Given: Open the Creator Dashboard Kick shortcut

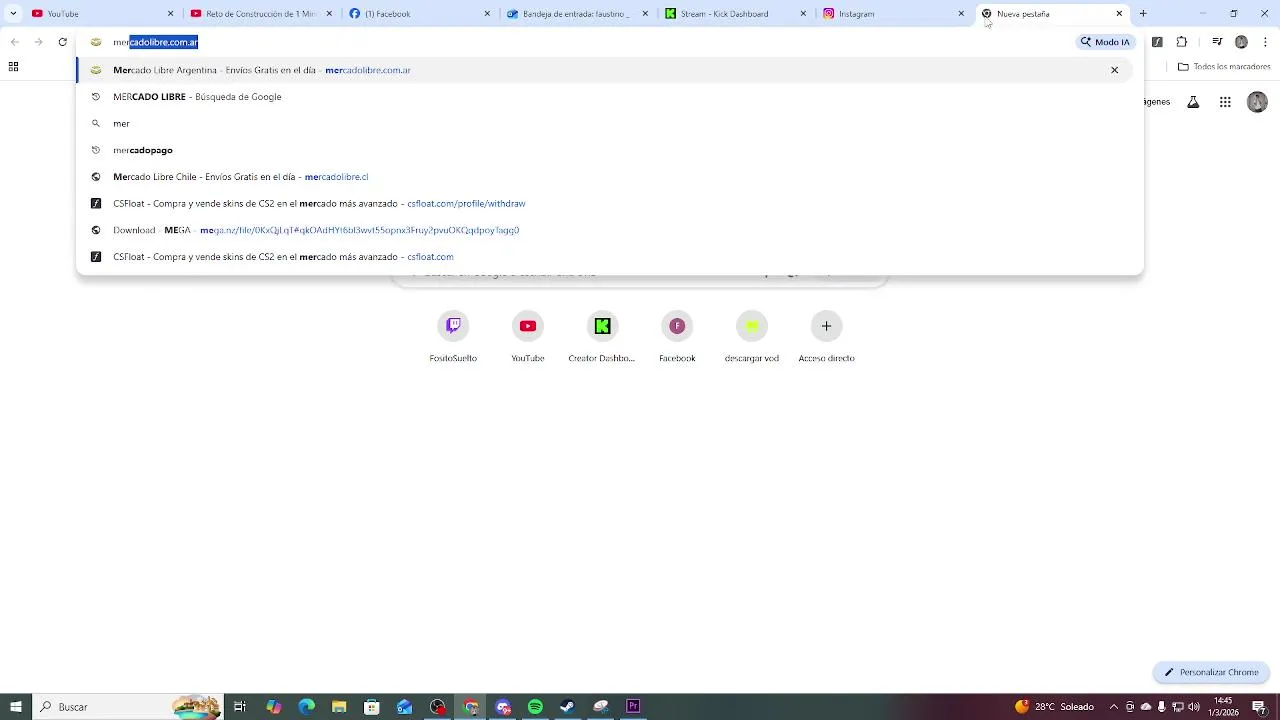Looking at the screenshot, I should tap(602, 336).
